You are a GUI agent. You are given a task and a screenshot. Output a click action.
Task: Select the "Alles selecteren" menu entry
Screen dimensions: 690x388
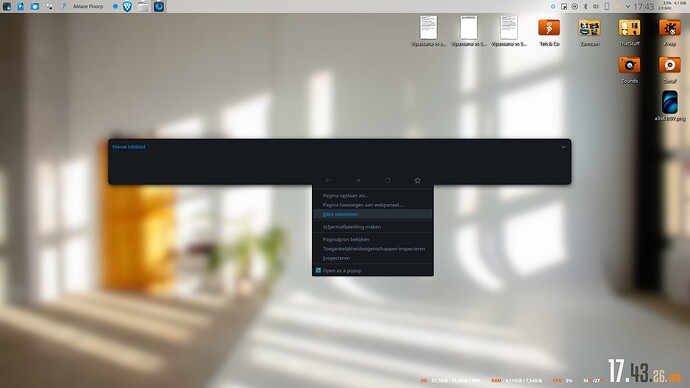point(373,214)
